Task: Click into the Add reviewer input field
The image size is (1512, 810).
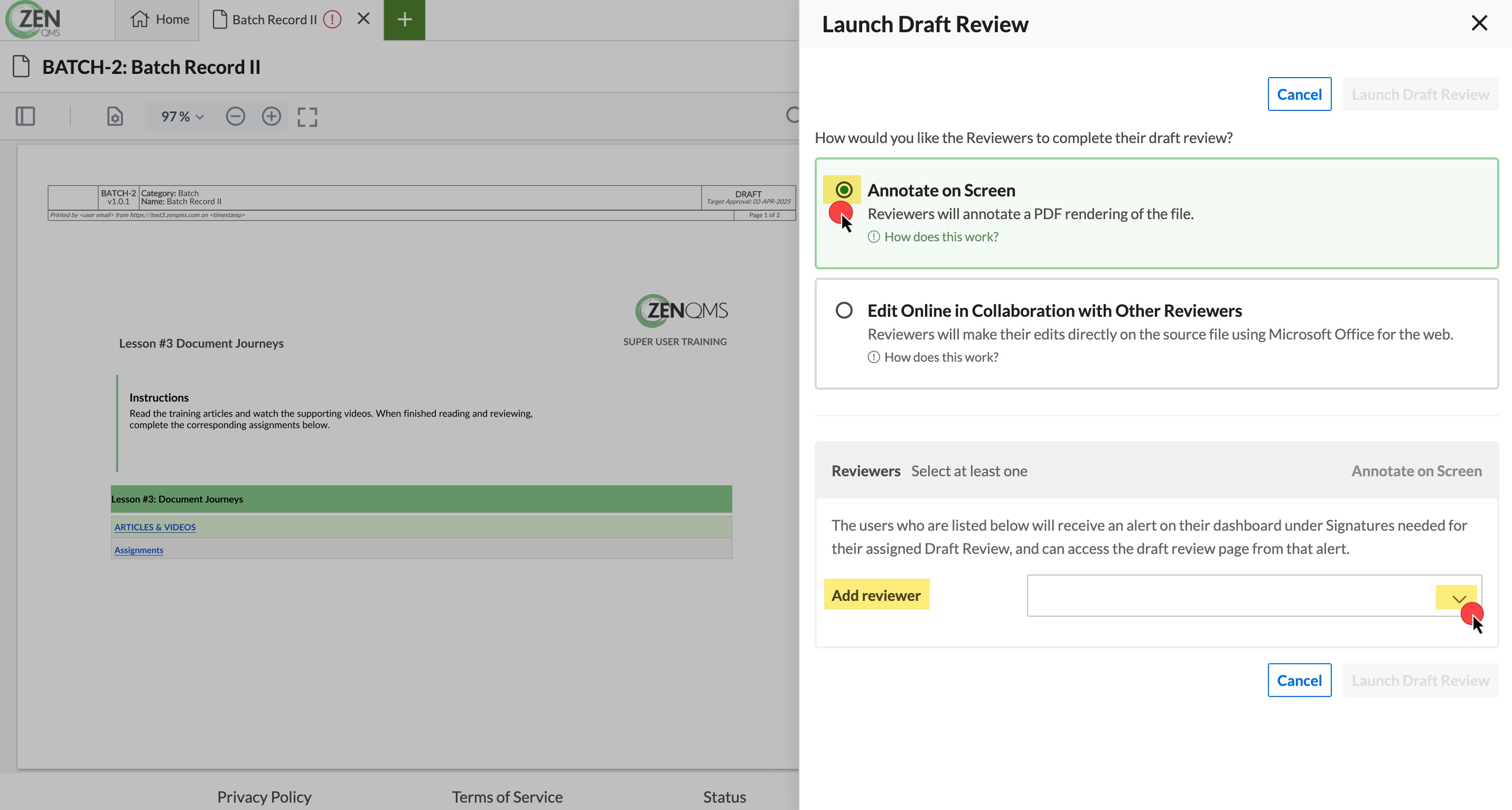Action: click(1254, 595)
